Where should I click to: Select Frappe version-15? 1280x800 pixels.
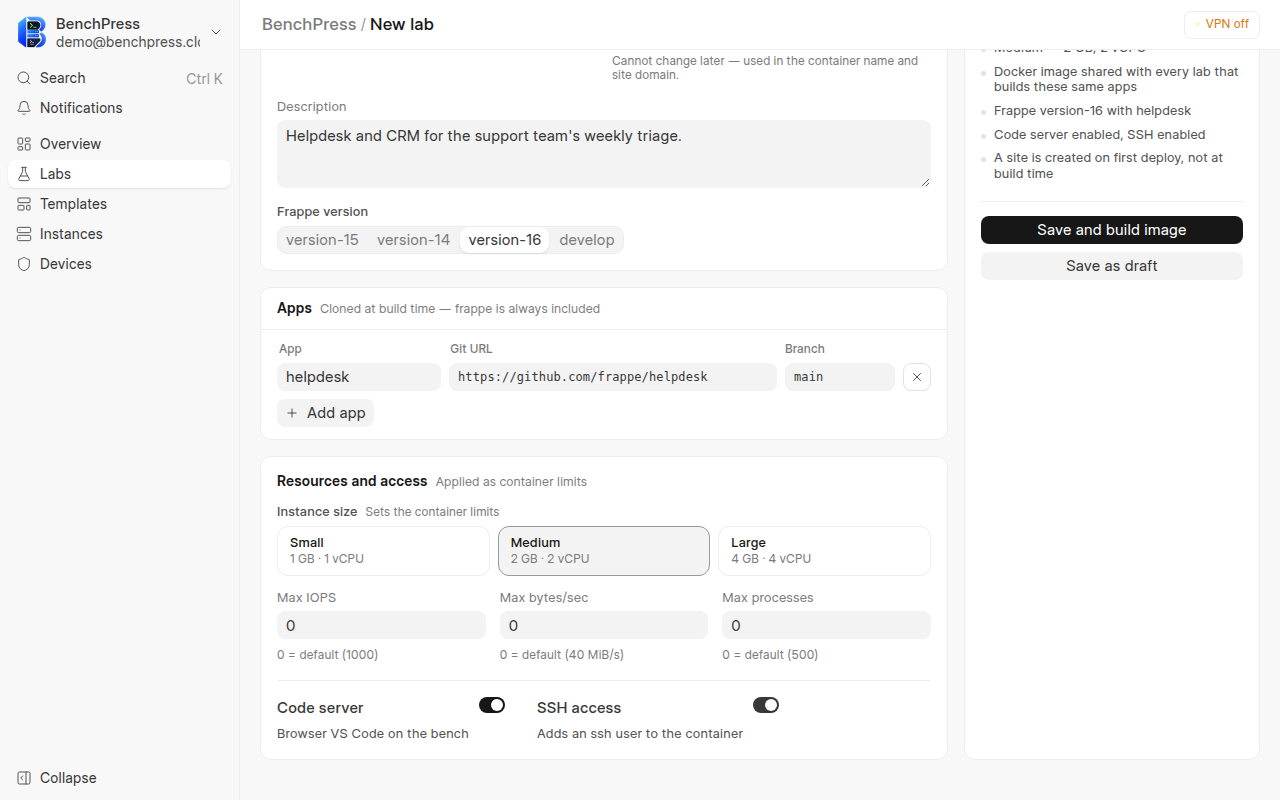point(322,240)
